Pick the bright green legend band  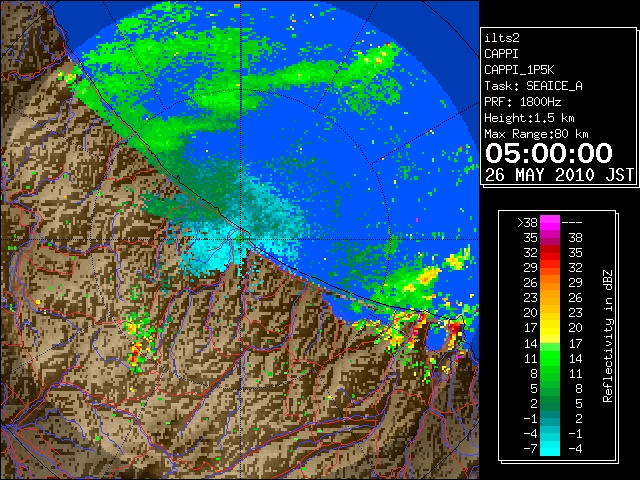tap(550, 358)
